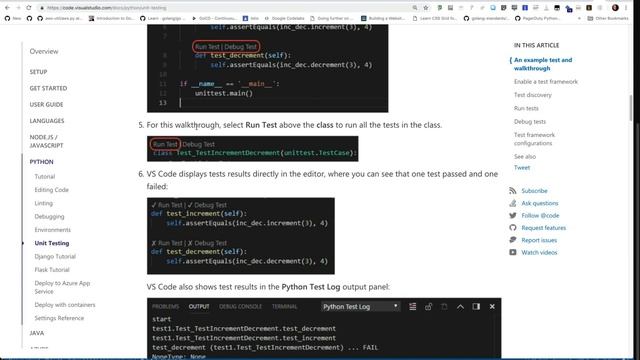Viewport: 640px width, 360px height.
Task: Expand the NODE.JS / JAVASCRIPT section
Action: pos(46,141)
